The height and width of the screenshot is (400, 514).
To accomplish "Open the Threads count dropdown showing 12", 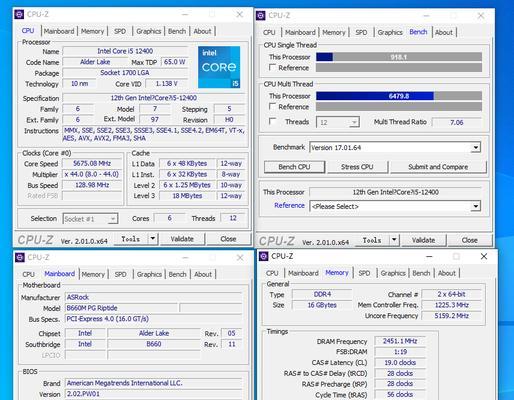I will point(338,122).
